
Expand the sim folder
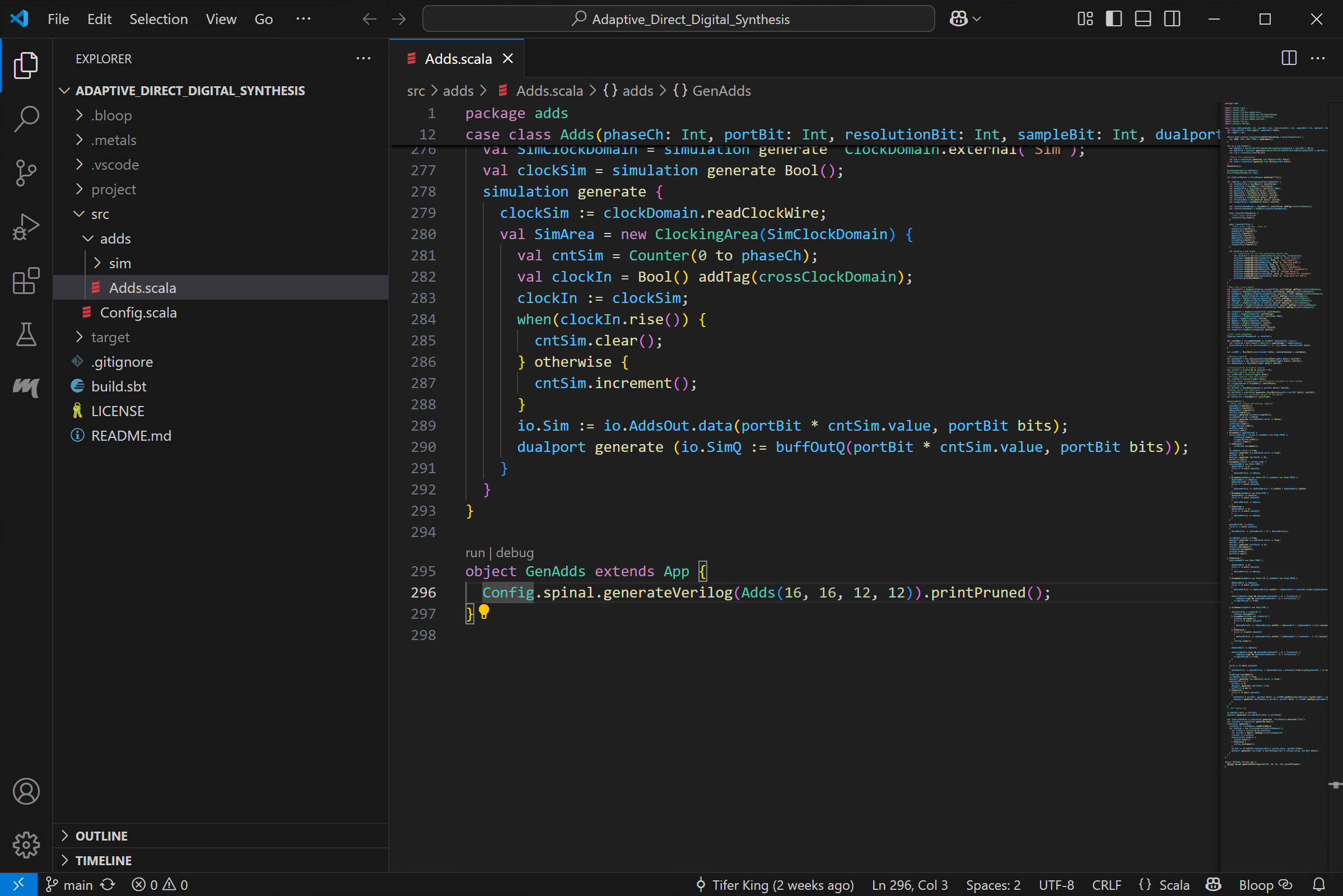[97, 263]
